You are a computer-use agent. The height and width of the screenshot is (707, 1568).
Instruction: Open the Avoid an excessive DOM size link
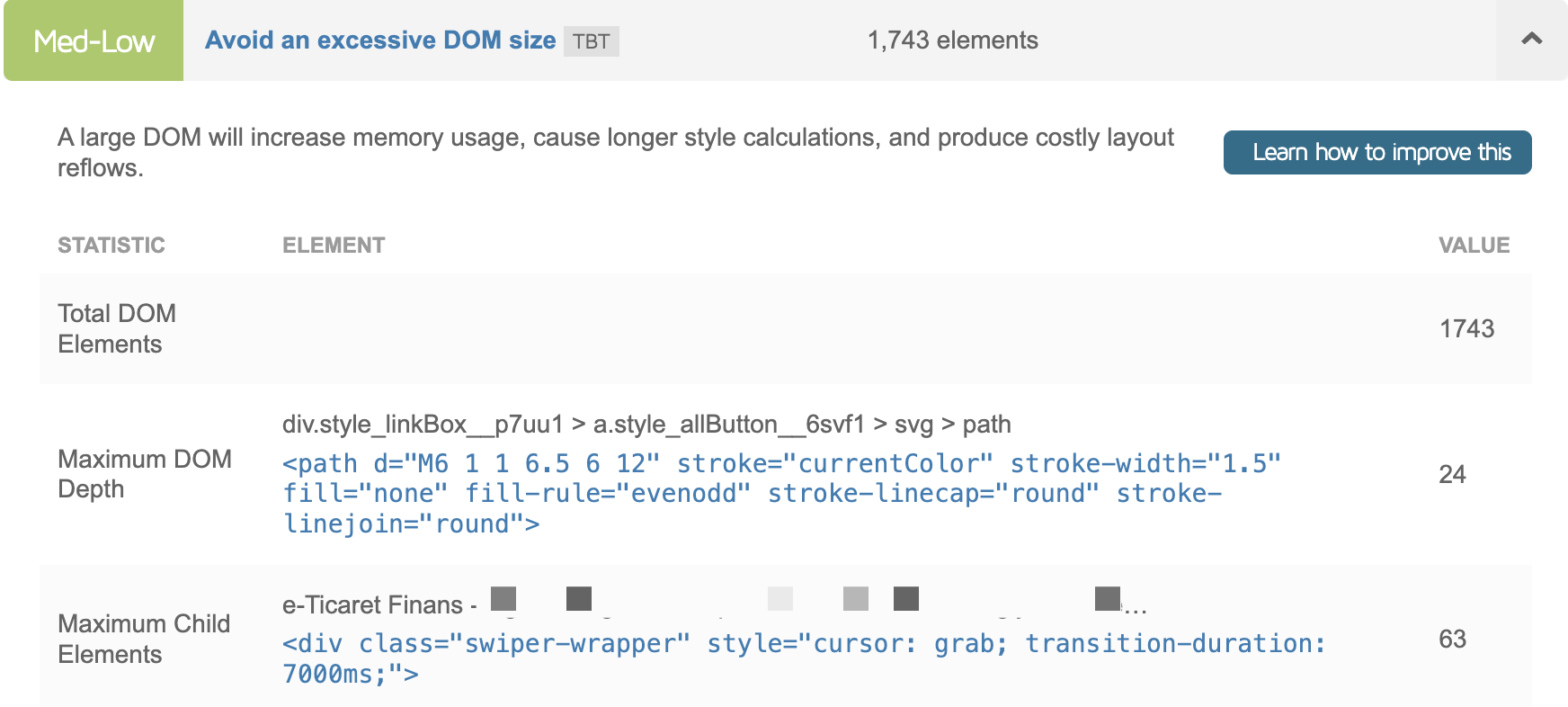tap(380, 40)
